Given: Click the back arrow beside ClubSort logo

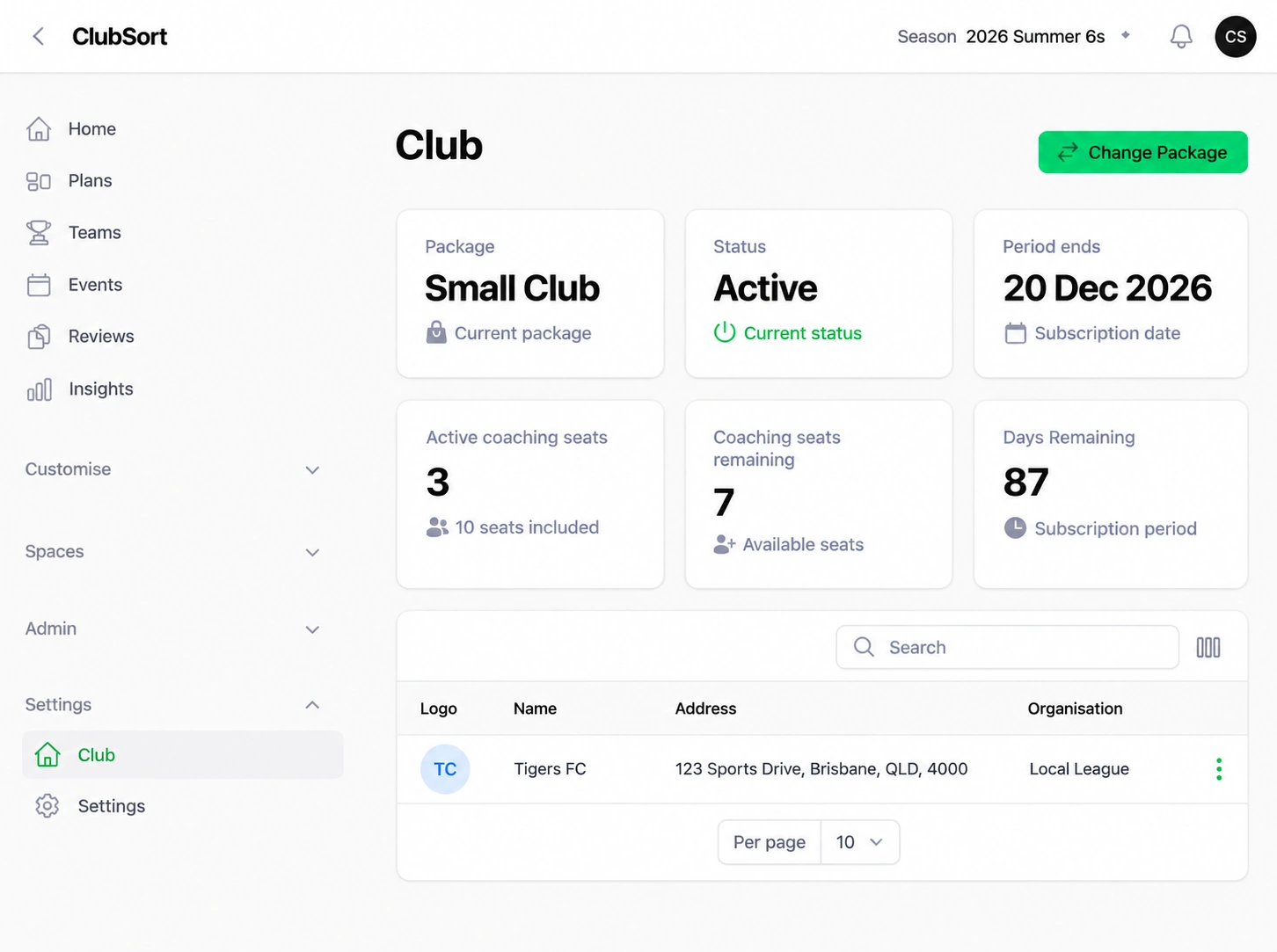Looking at the screenshot, I should pos(38,36).
